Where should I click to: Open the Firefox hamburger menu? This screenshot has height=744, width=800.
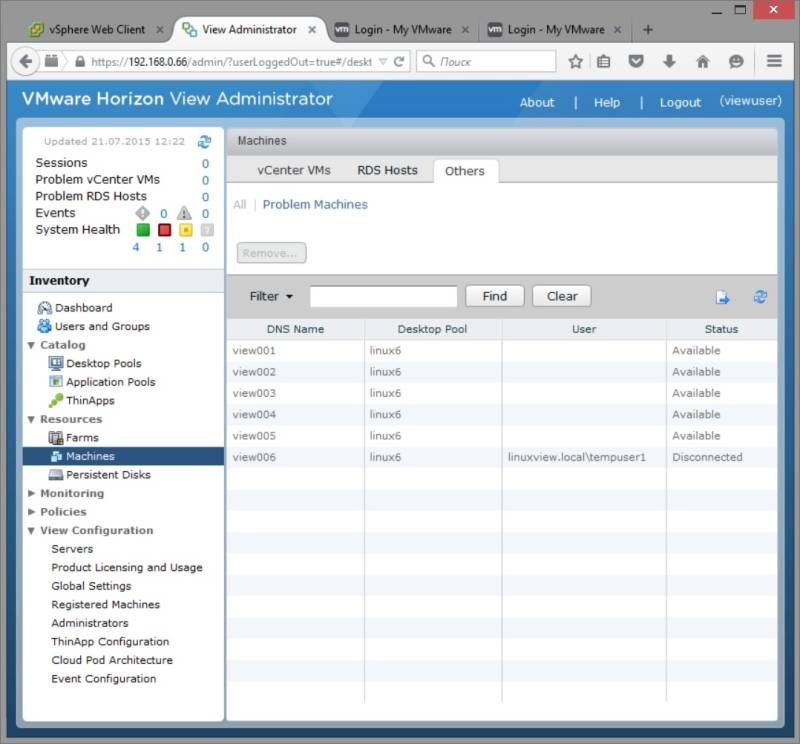(x=774, y=61)
